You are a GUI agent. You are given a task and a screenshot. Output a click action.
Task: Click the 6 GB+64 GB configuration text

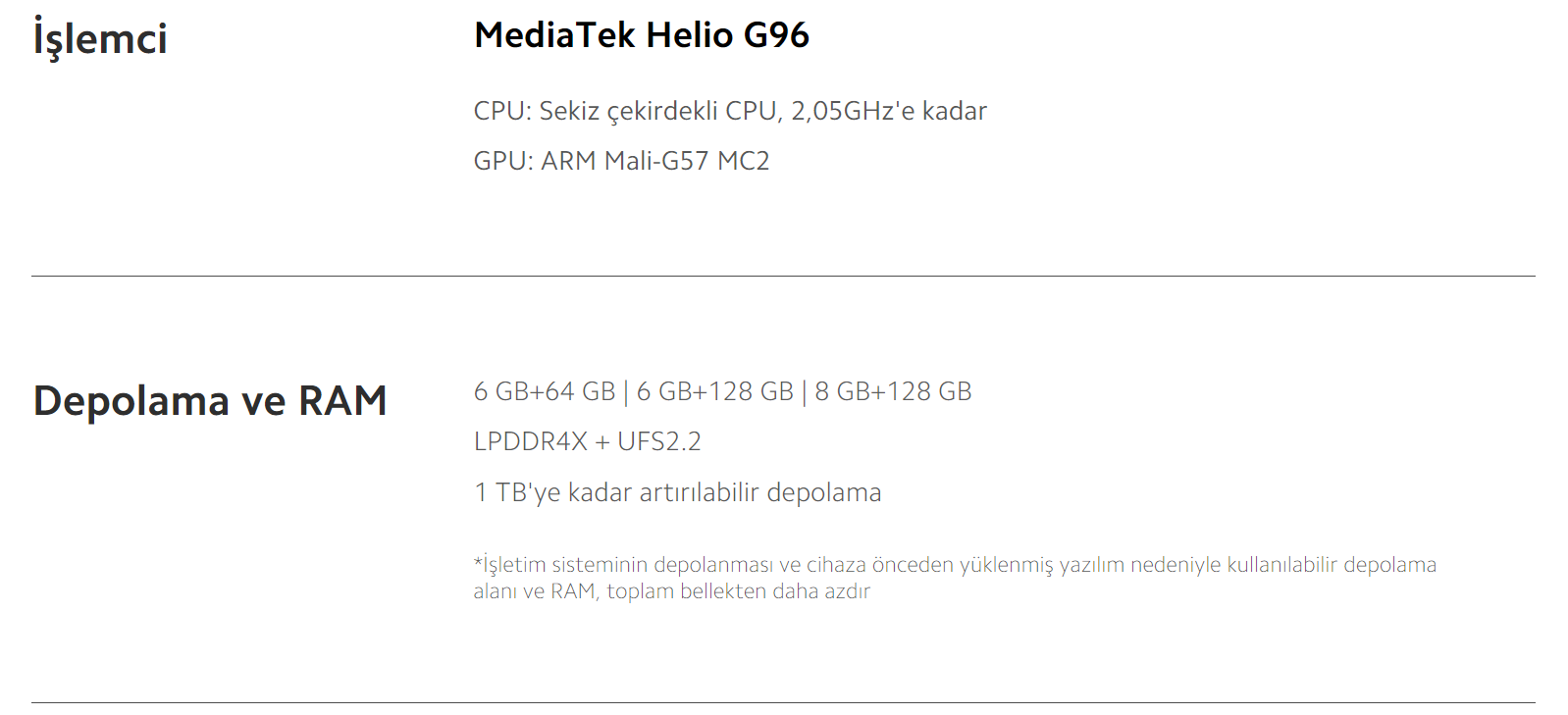544,391
